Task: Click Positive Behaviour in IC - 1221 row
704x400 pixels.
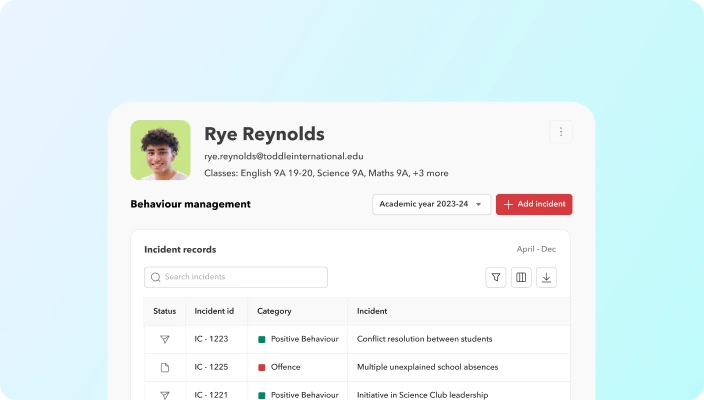Action: (304, 395)
